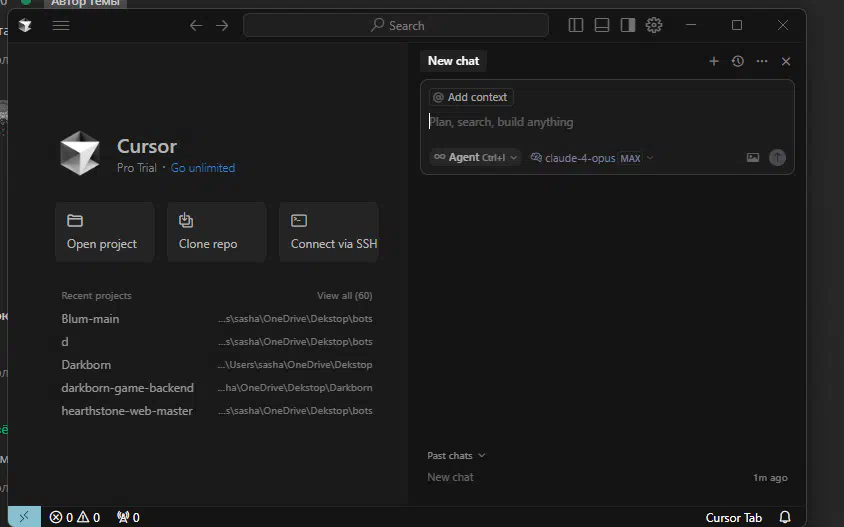Image resolution: width=844 pixels, height=527 pixels.
Task: Open recent project hearthstone-web-master
Action: click(x=217, y=411)
